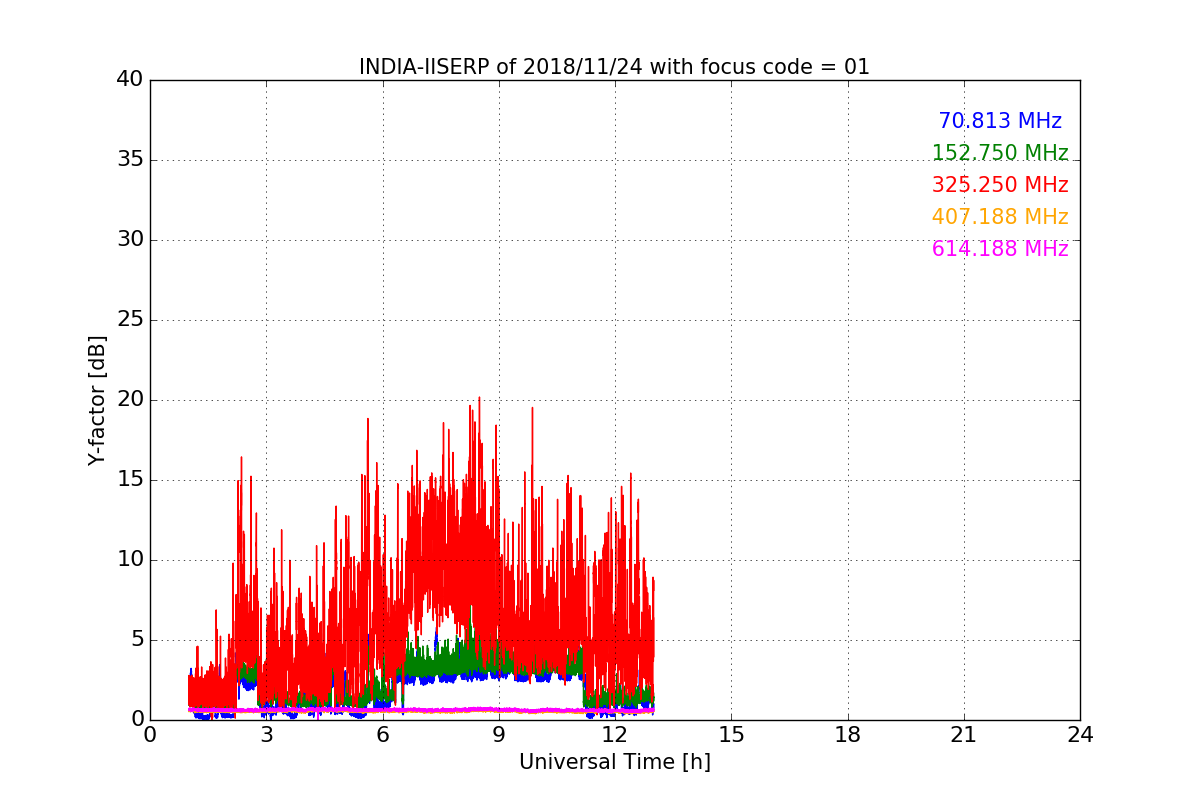The height and width of the screenshot is (800, 1200).
Task: Click the x-axis tick label 9
Action: coord(499,734)
